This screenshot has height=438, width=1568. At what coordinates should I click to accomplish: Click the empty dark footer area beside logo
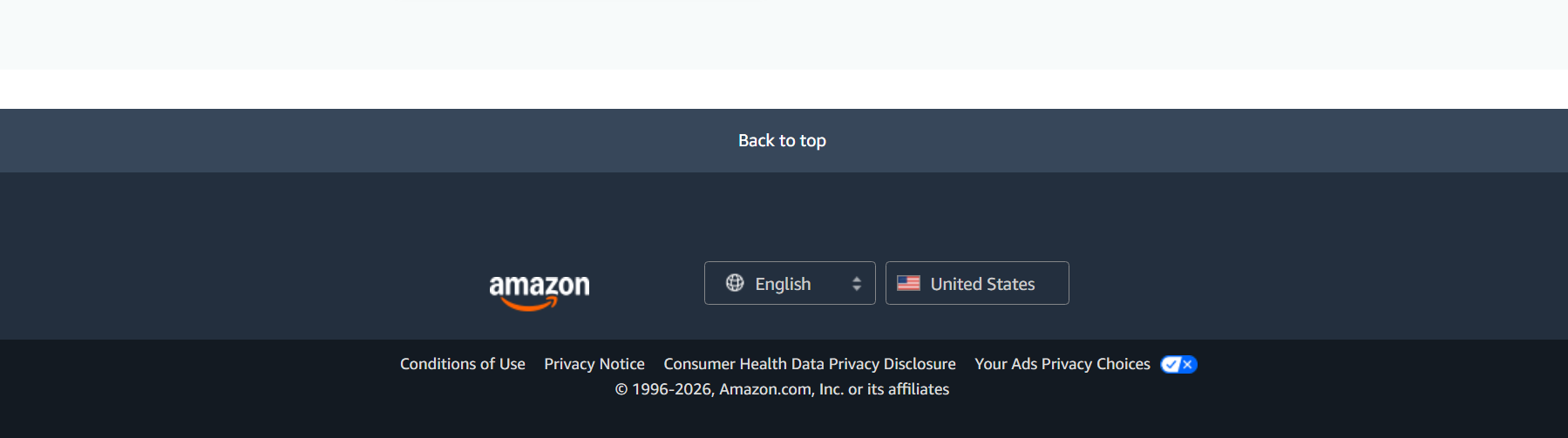click(261, 261)
